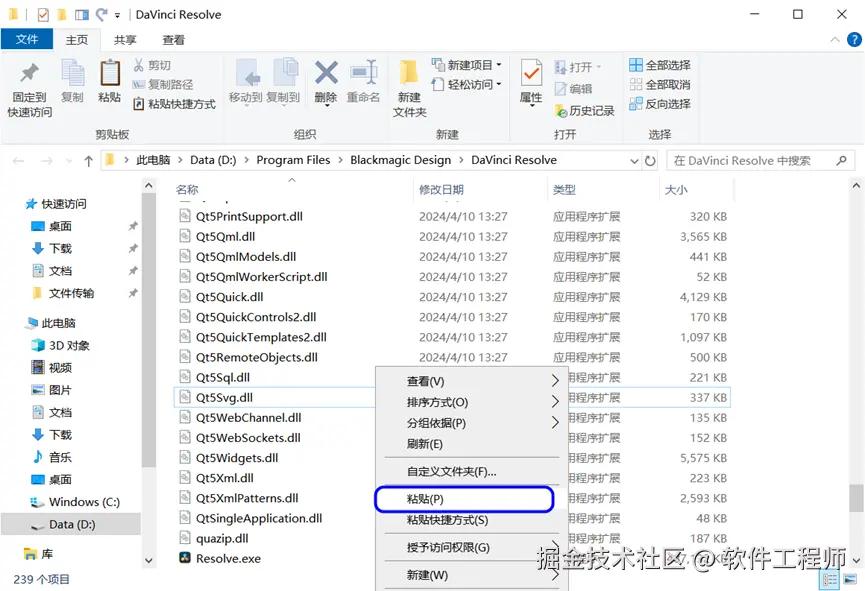Click the Copy icon in the ribbon
865x591 pixels.
point(72,73)
